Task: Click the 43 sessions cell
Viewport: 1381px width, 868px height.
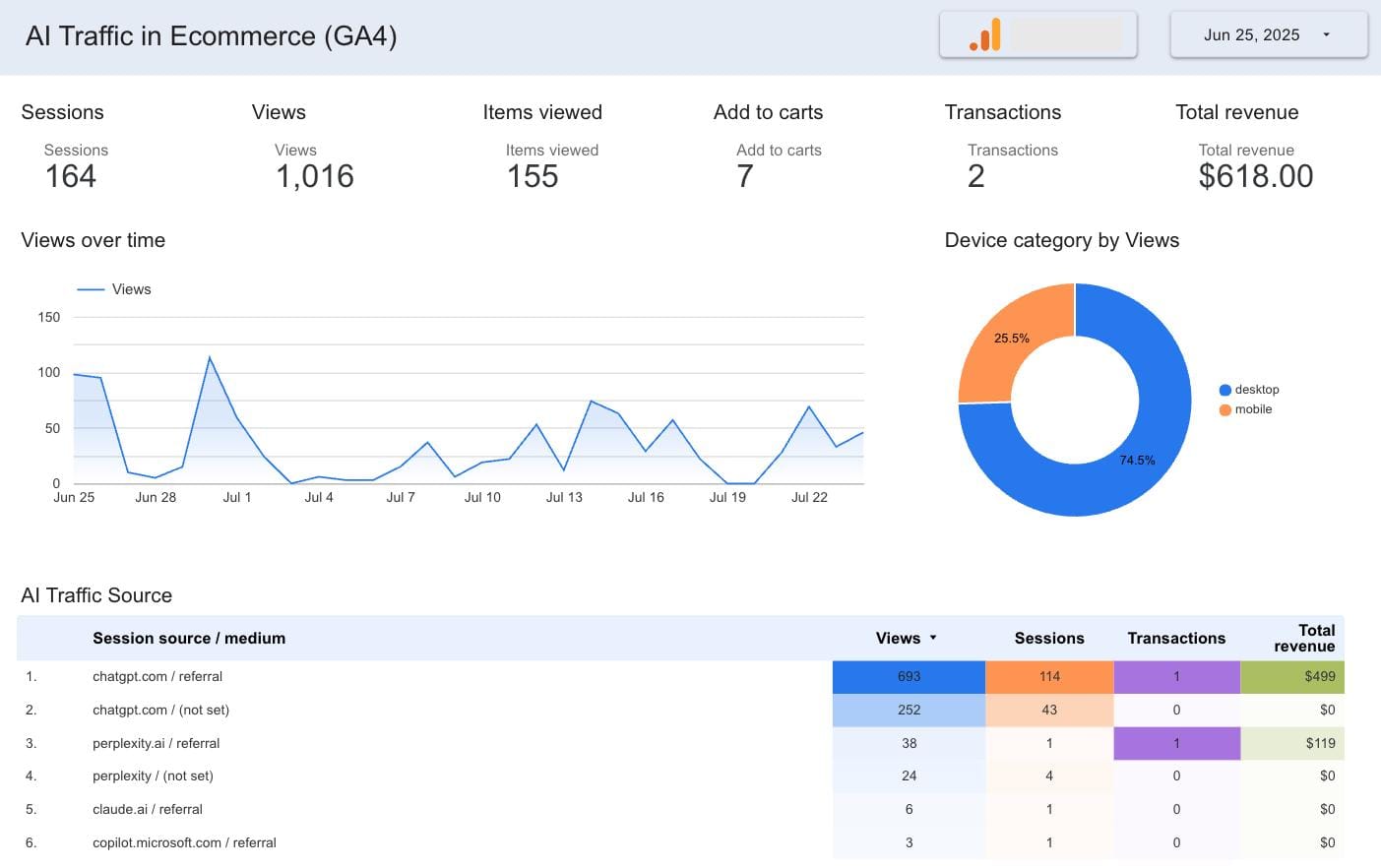Action: pos(1049,711)
